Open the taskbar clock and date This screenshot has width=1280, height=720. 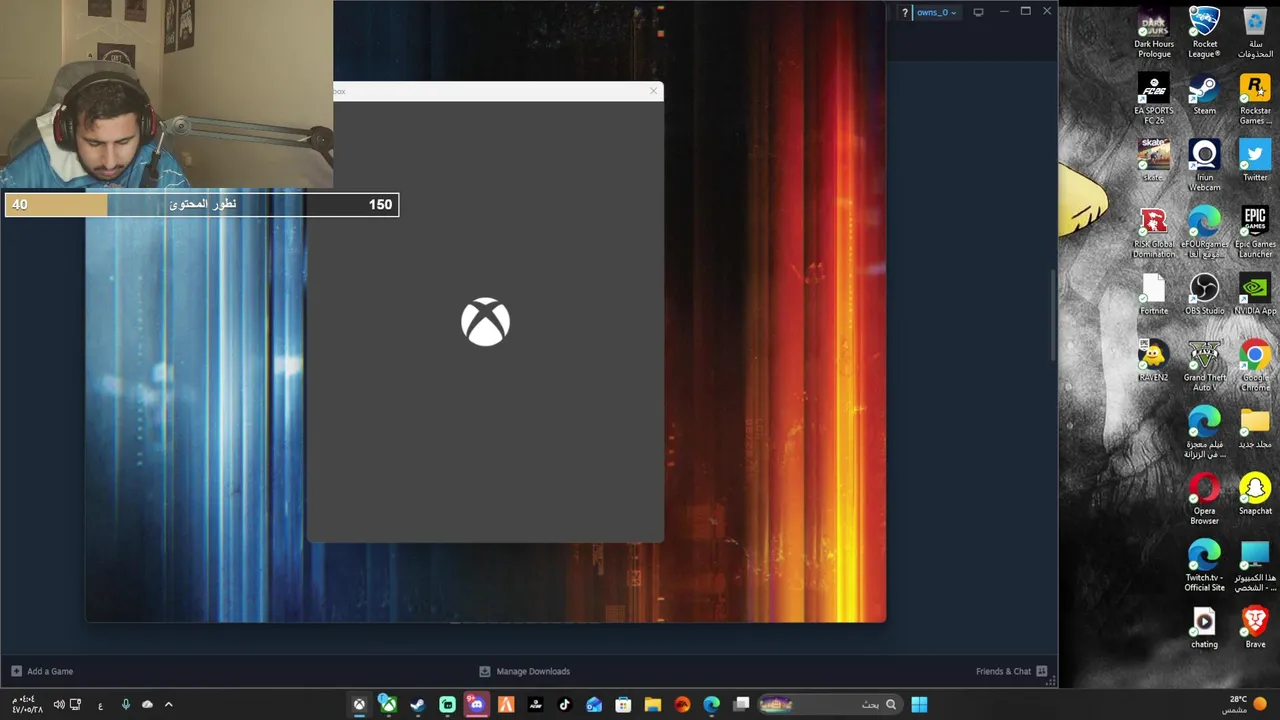pos(26,704)
